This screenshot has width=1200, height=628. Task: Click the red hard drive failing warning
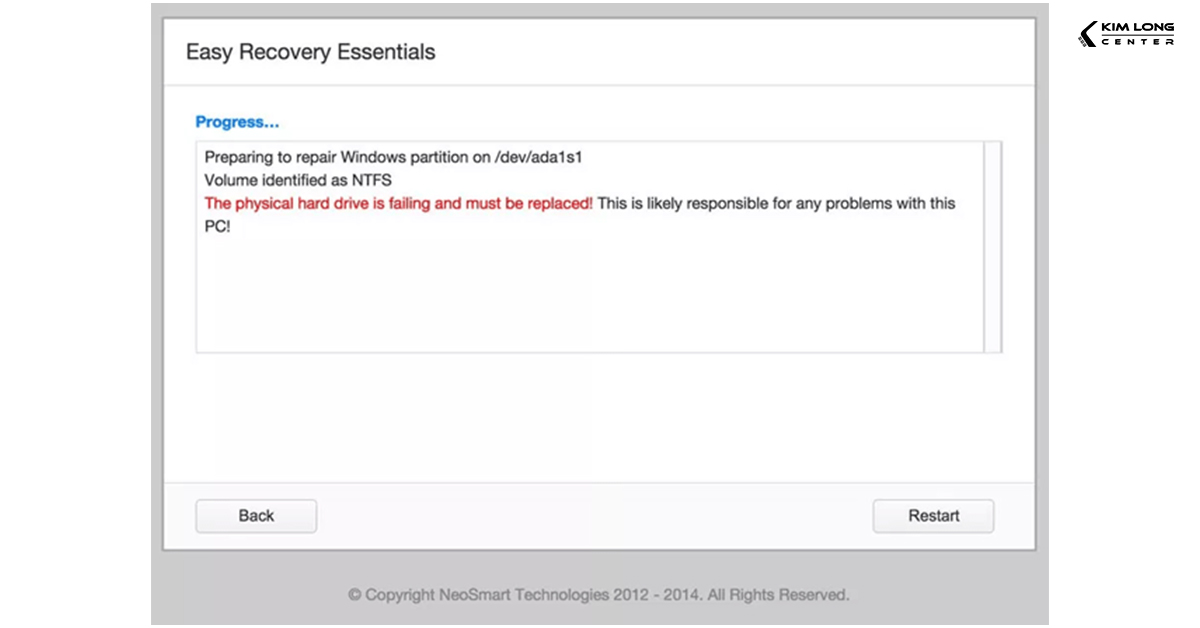pyautogui.click(x=398, y=203)
